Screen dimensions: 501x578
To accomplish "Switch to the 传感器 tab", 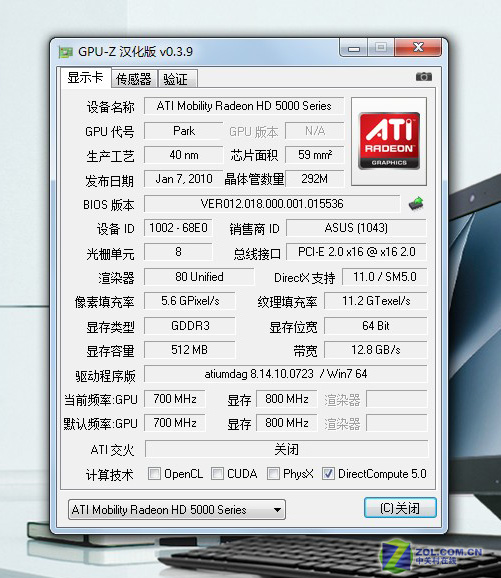I will tap(134, 79).
